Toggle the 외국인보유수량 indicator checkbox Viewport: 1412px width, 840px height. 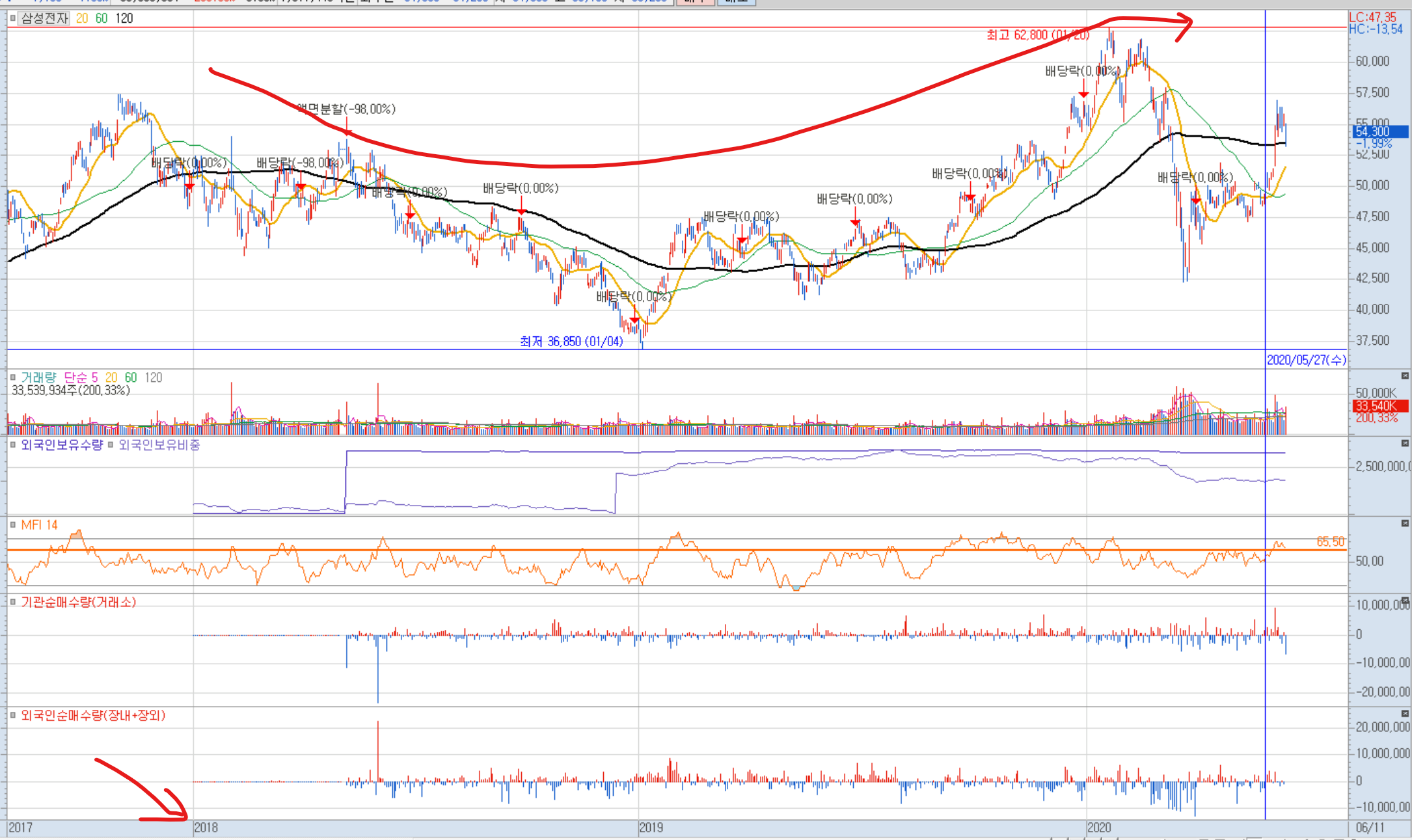pyautogui.click(x=12, y=445)
